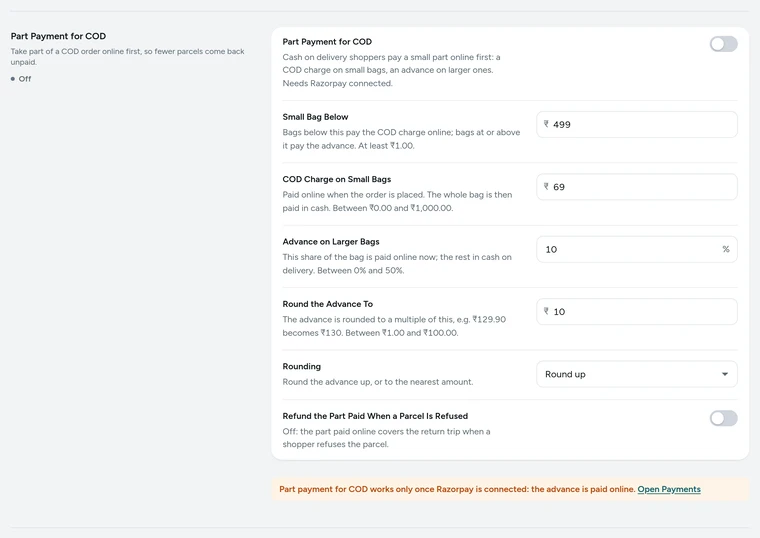Select the Advance on Larger Bags label

[x=331, y=241]
